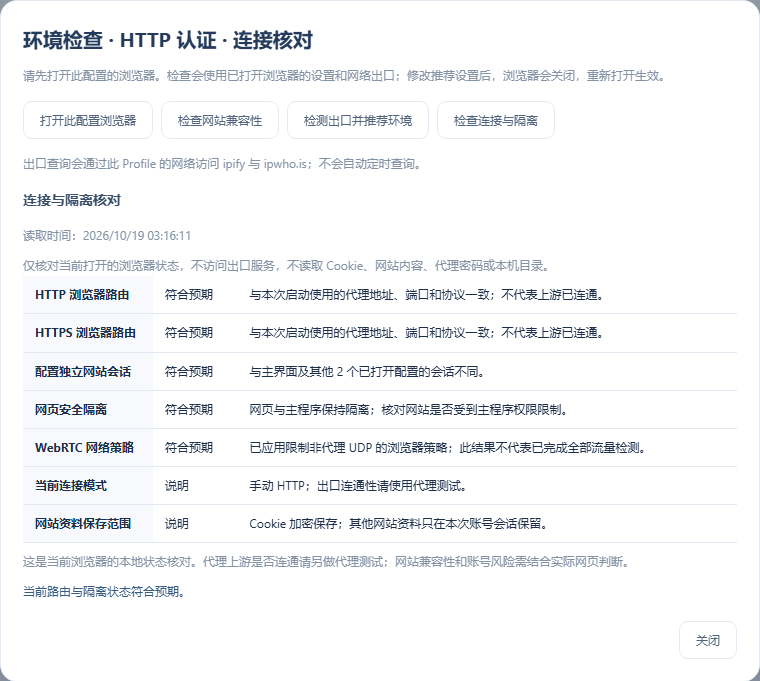
Task: Click the 配置独立网站会话 row label
Action: (x=83, y=372)
